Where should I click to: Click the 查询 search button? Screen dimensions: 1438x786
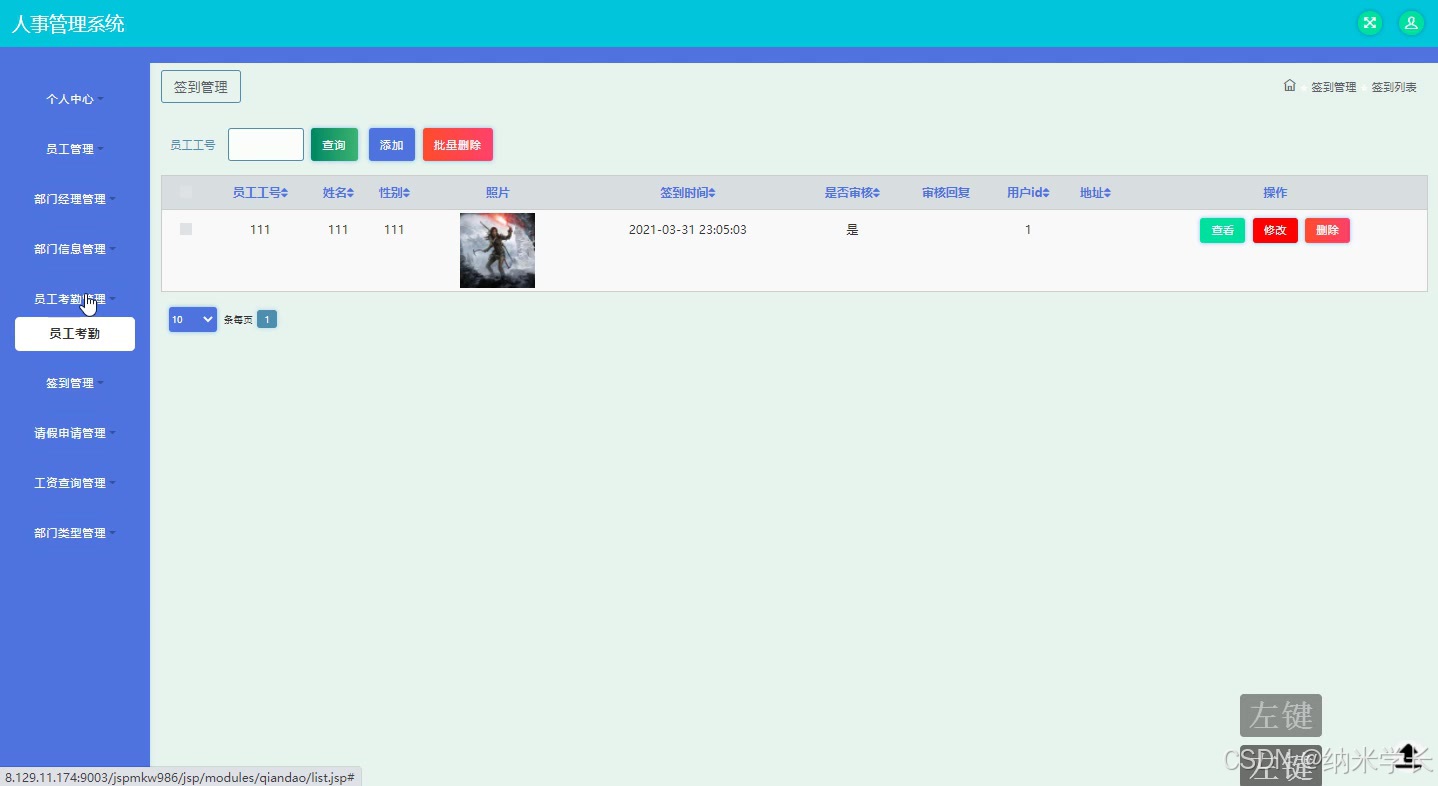pos(334,145)
